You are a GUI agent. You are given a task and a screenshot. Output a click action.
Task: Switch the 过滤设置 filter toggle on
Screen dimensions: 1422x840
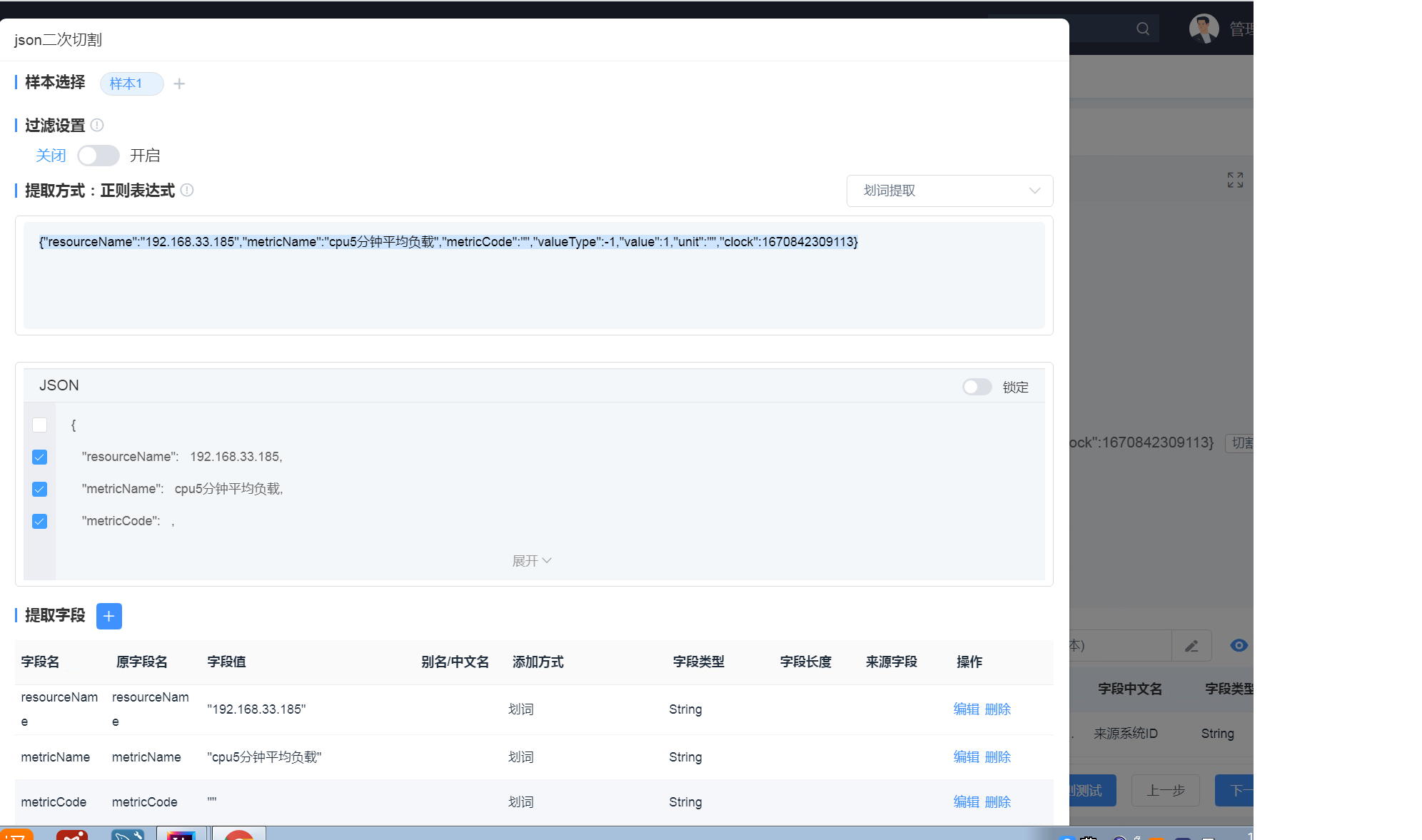coord(99,156)
